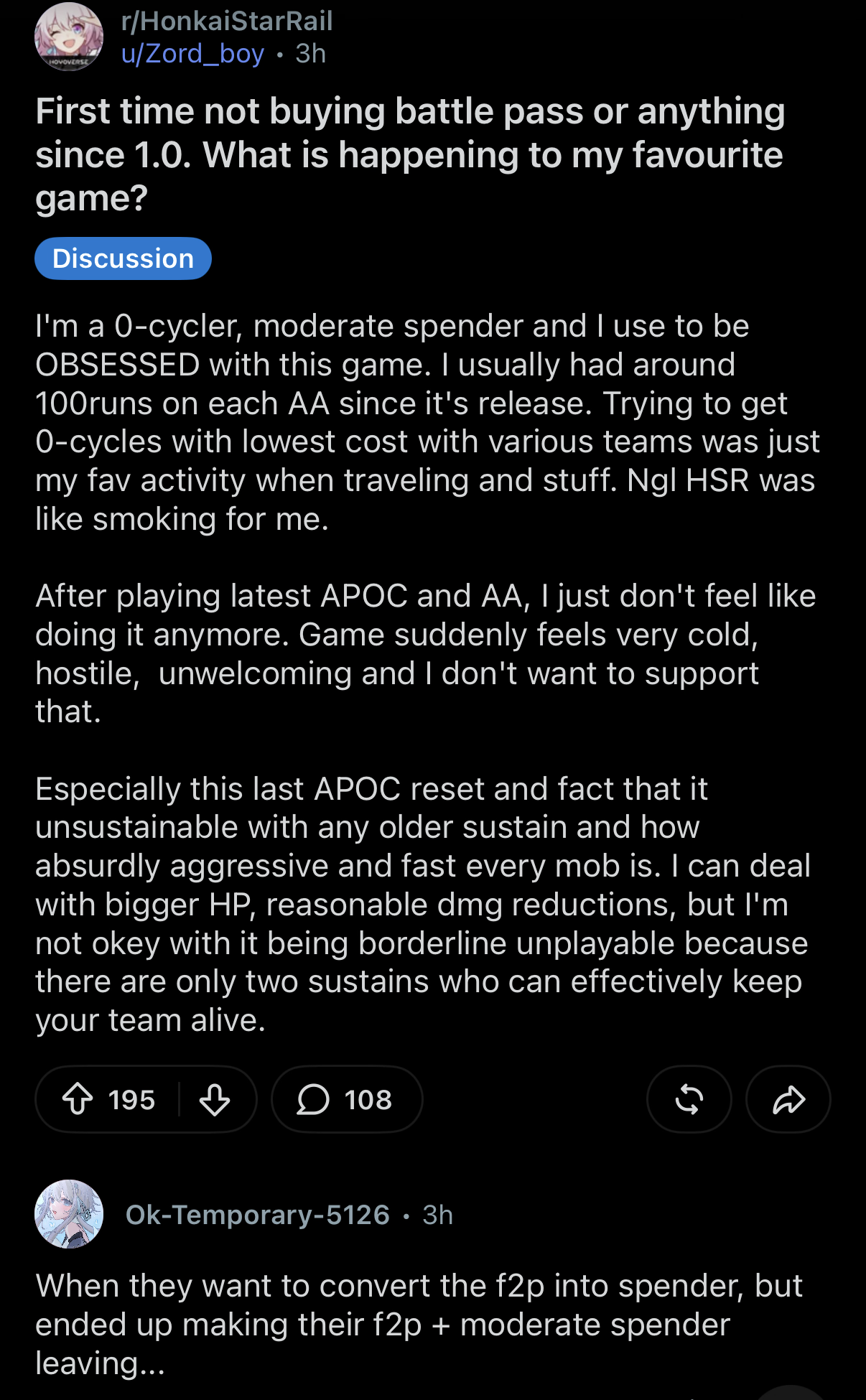
Task: Filter by the Discussion flair
Action: click(x=123, y=258)
